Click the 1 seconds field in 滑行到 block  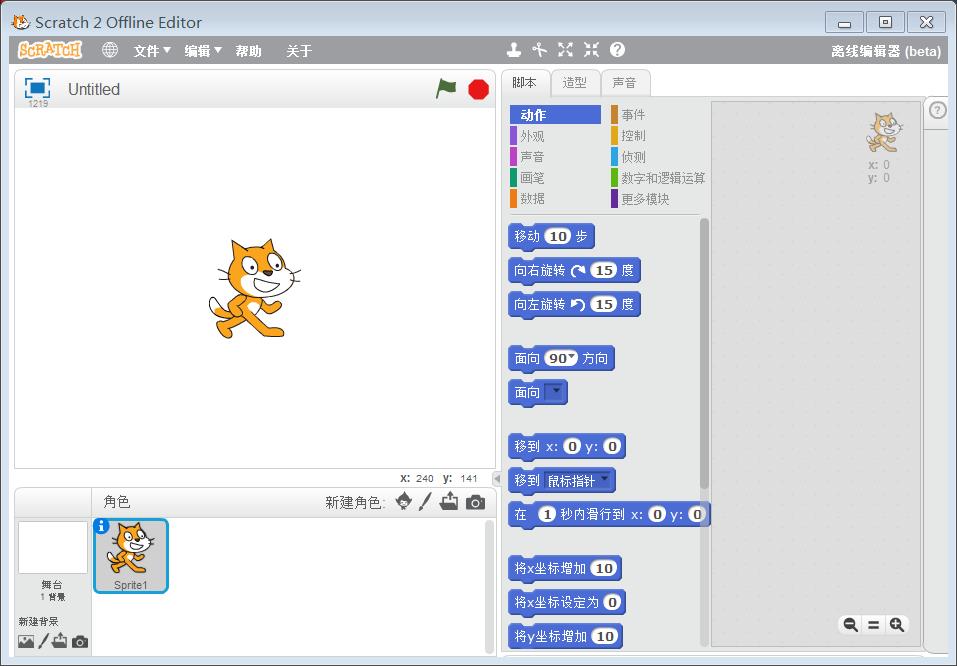point(547,515)
